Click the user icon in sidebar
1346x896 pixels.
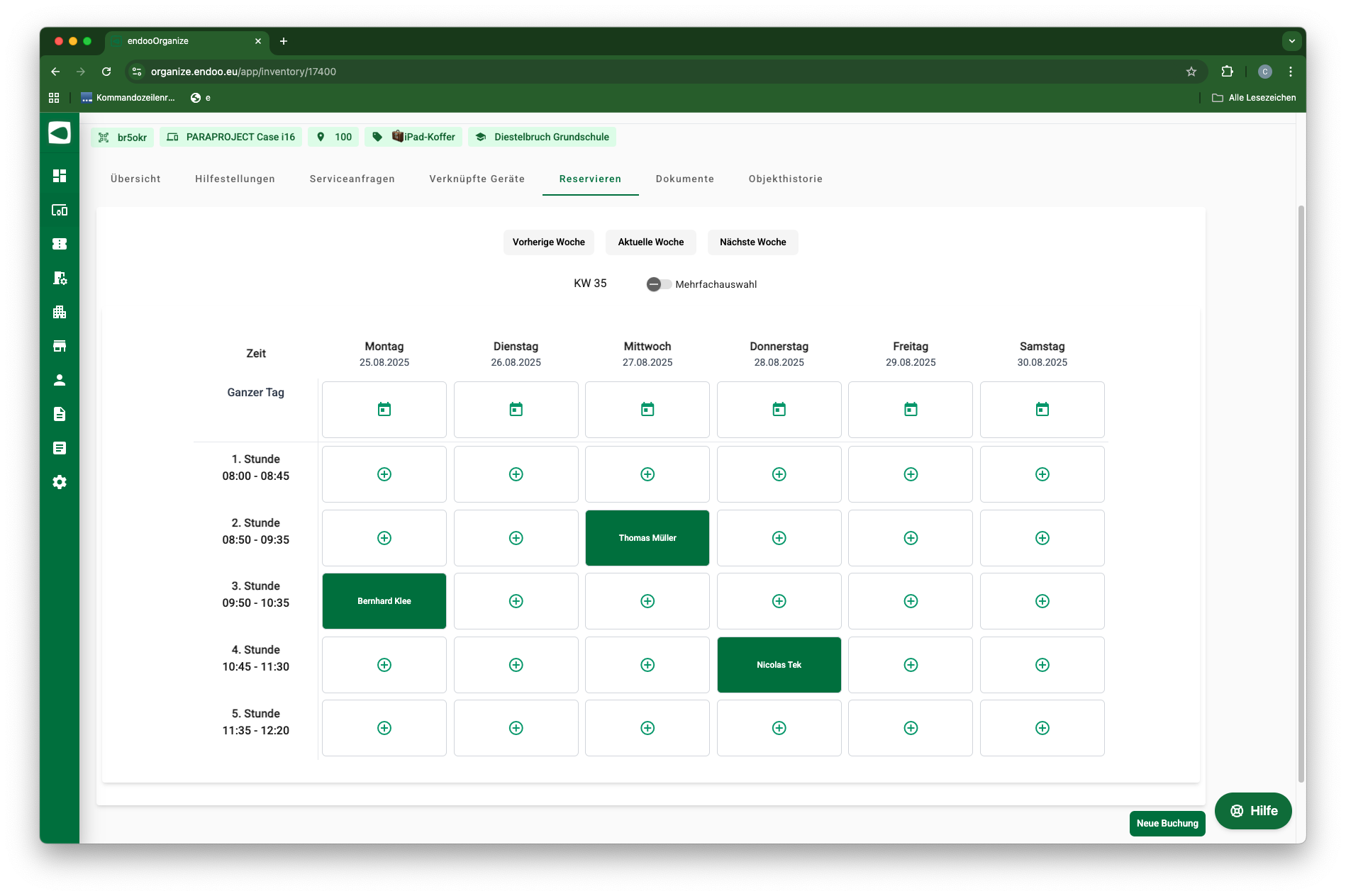[60, 380]
